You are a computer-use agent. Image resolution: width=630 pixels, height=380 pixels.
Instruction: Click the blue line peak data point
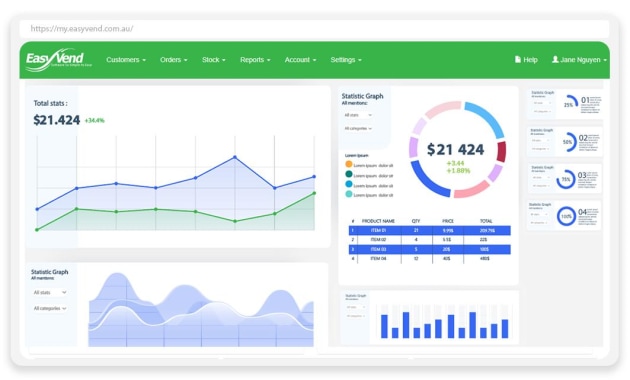click(235, 157)
